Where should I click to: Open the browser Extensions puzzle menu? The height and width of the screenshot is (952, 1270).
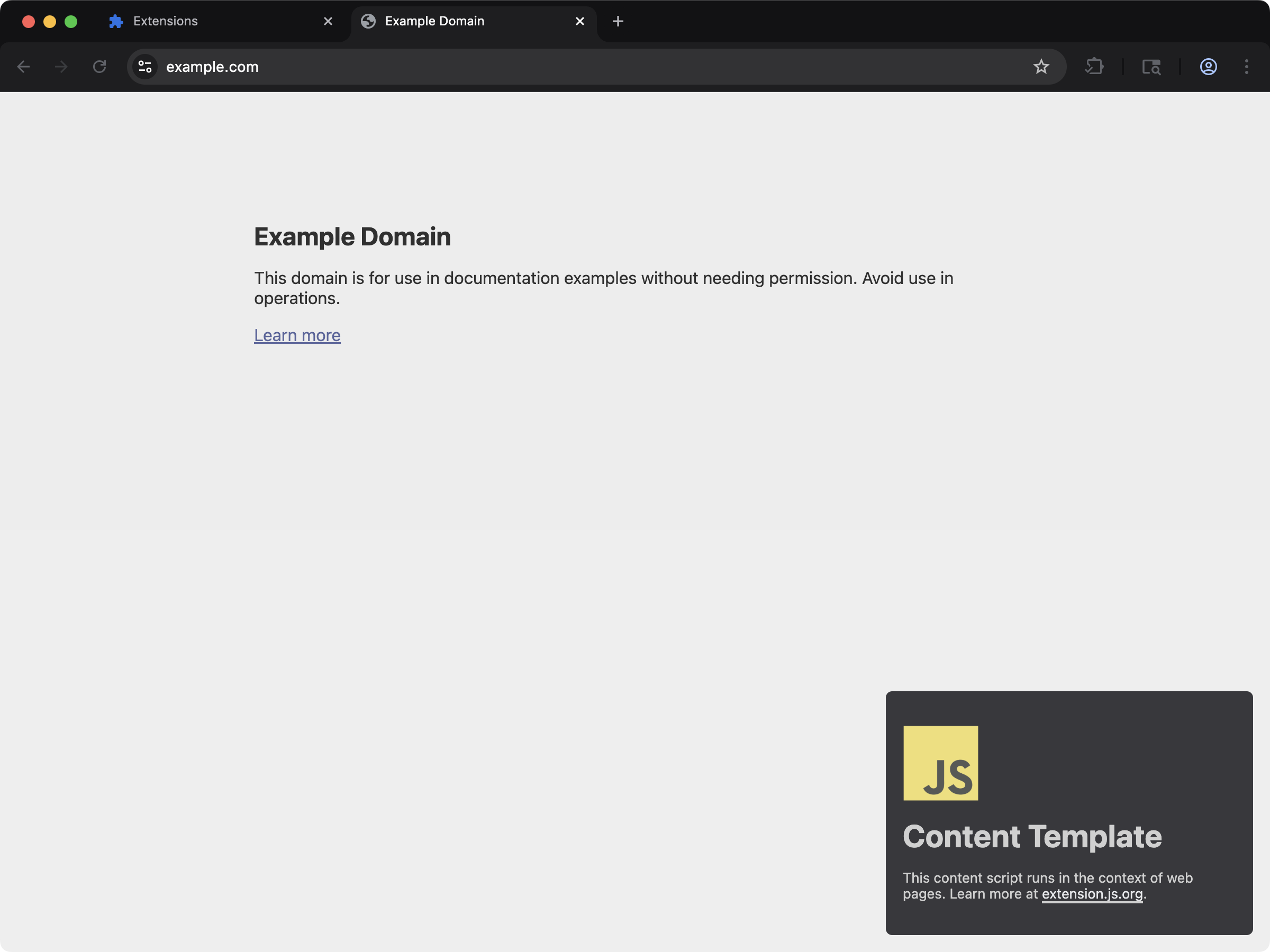coord(1094,67)
